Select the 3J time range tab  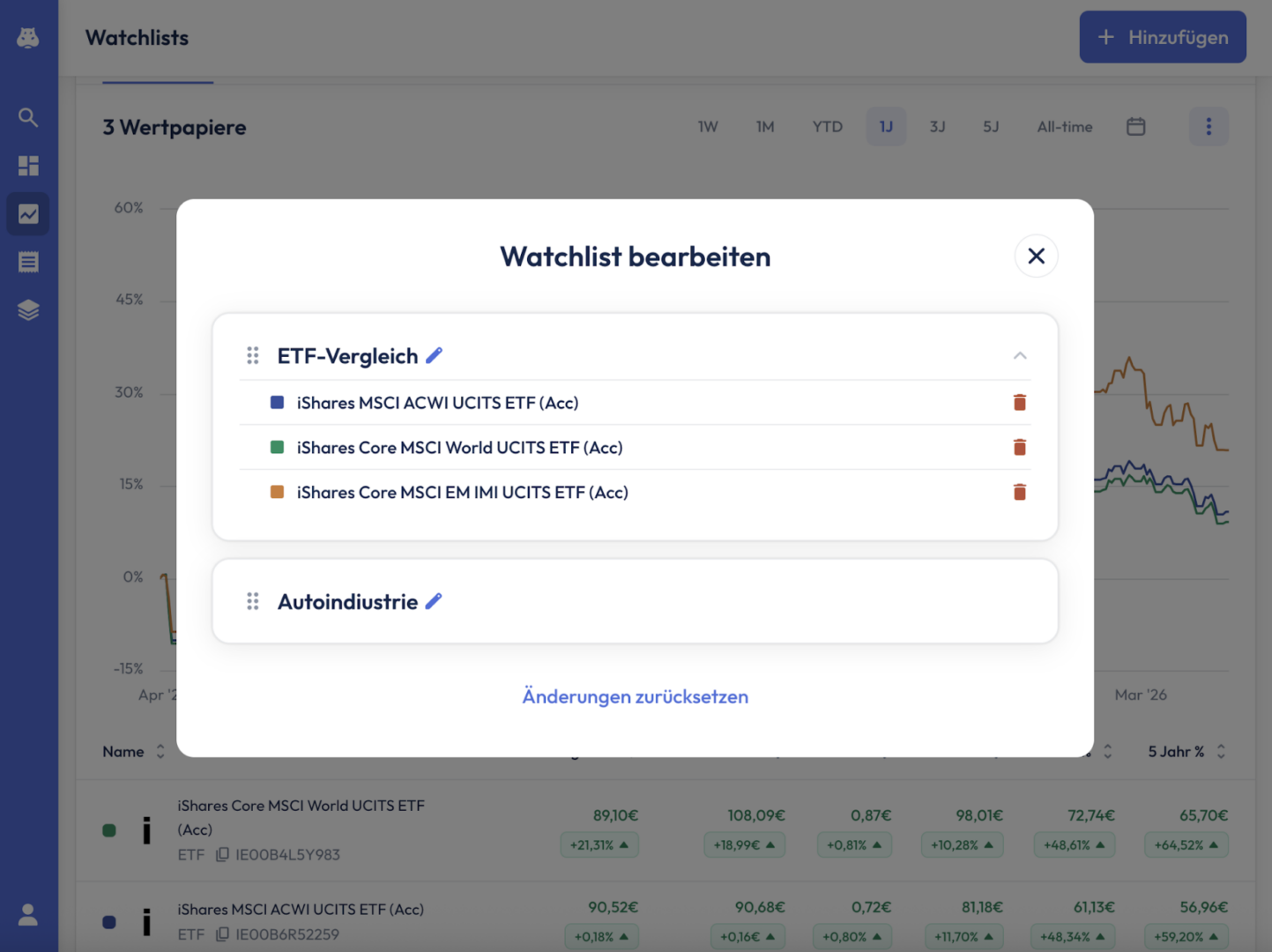937,127
